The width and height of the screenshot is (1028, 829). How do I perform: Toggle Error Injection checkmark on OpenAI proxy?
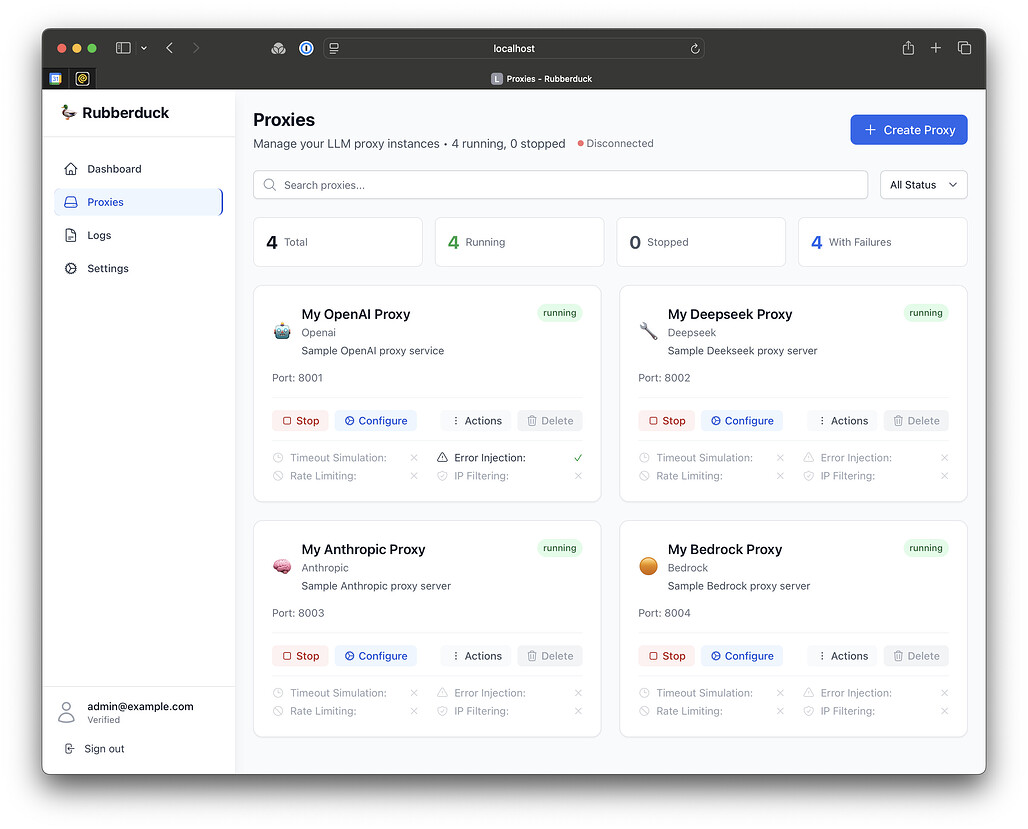(x=578, y=458)
